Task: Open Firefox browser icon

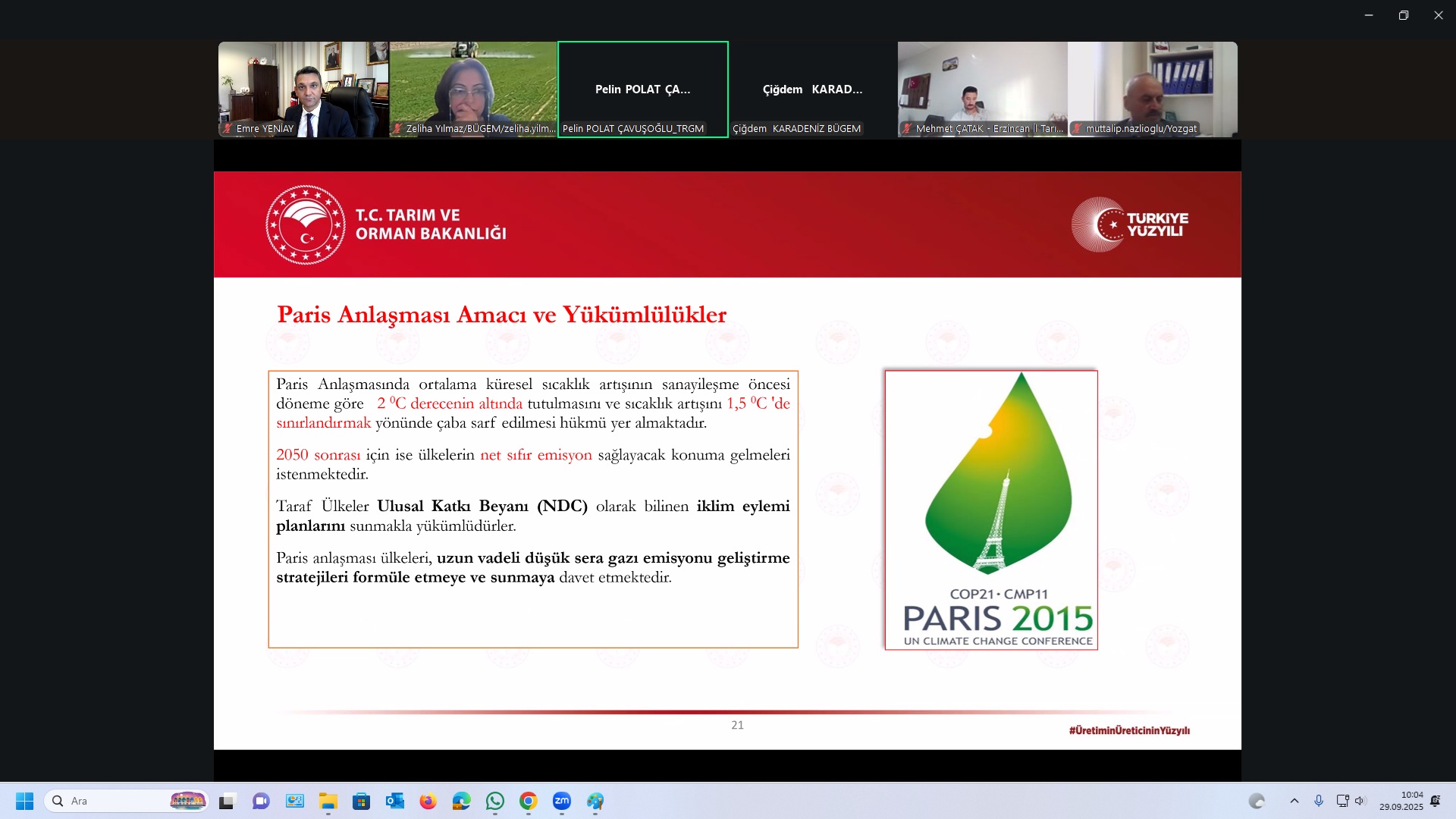Action: click(428, 801)
